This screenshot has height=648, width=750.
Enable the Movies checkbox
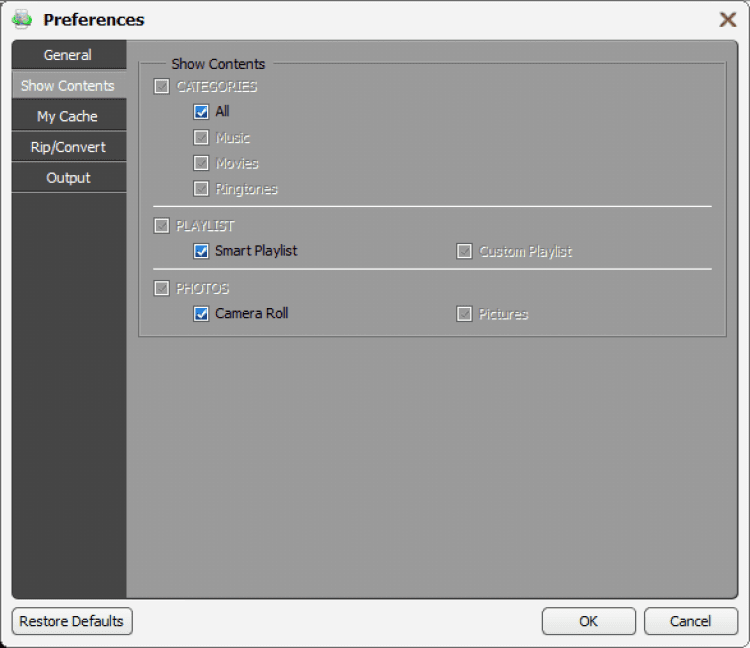pos(202,163)
